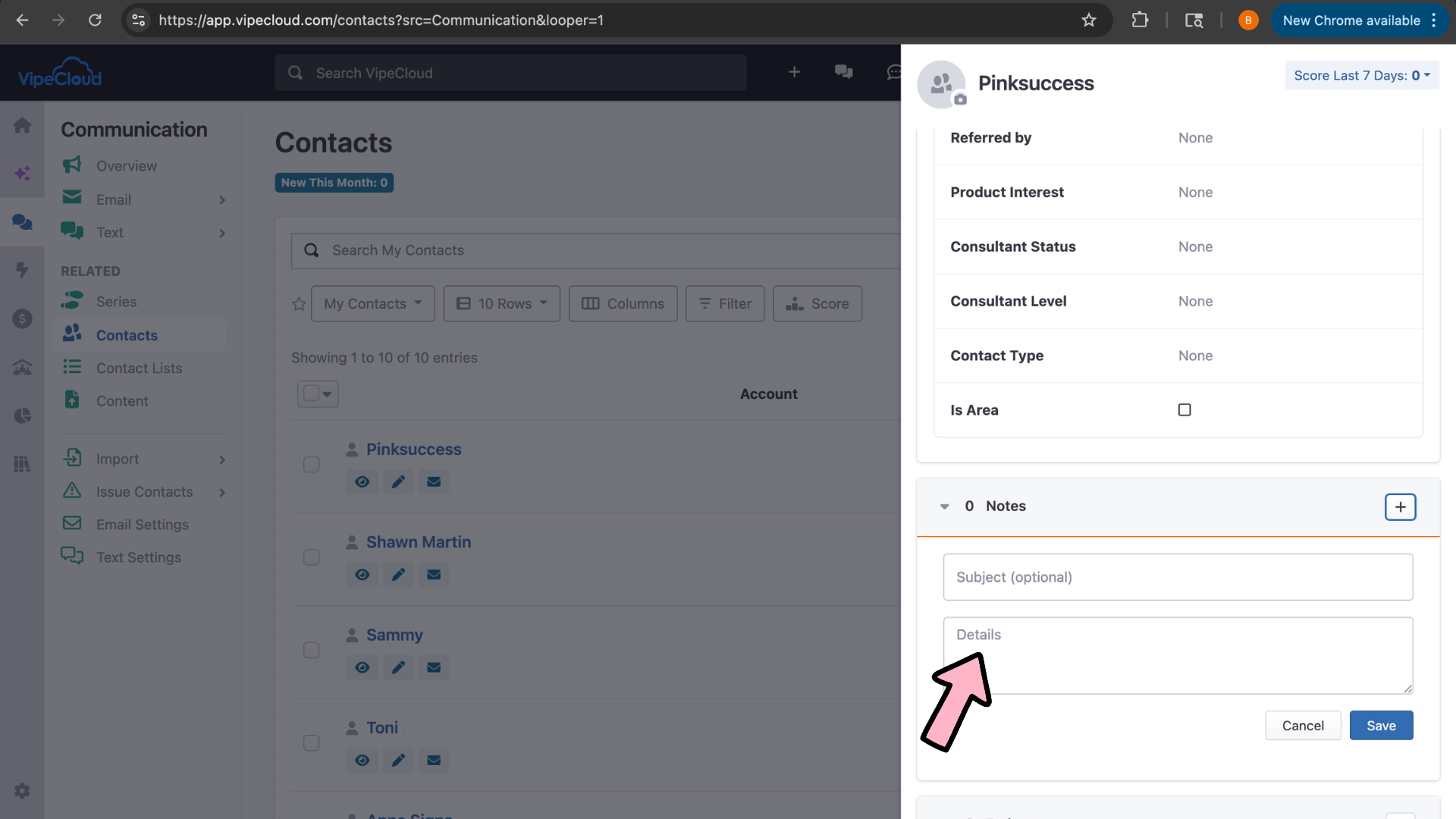The height and width of the screenshot is (819, 1456).
Task: Collapse the Notes section arrow
Action: pos(945,507)
